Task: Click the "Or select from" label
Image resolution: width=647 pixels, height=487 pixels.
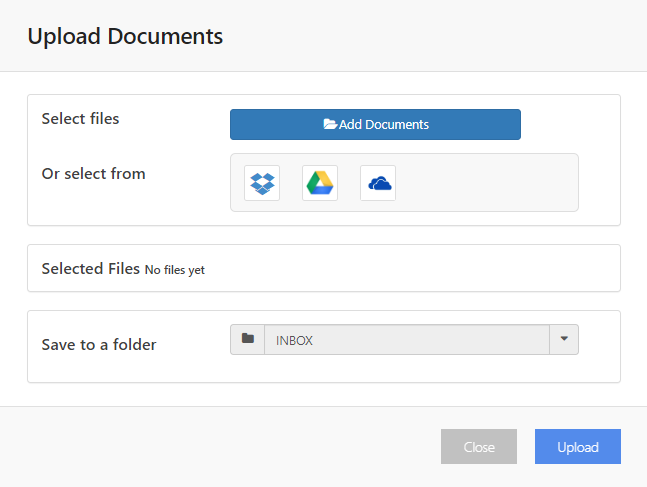Action: pos(94,174)
